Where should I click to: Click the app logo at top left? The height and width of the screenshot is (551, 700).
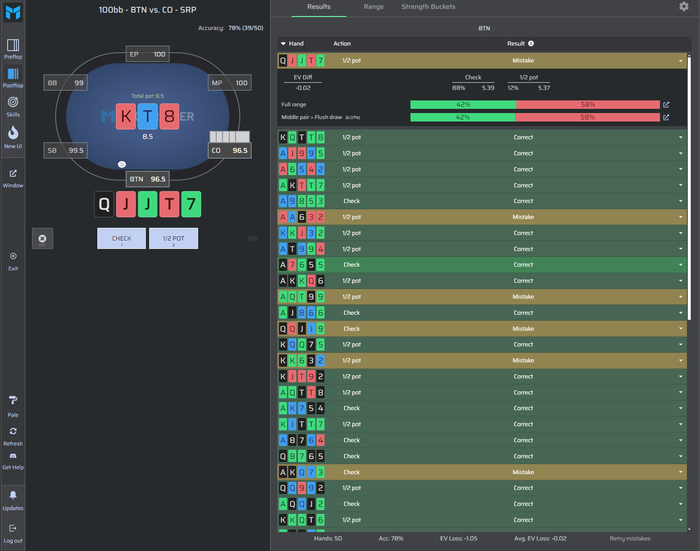point(13,12)
